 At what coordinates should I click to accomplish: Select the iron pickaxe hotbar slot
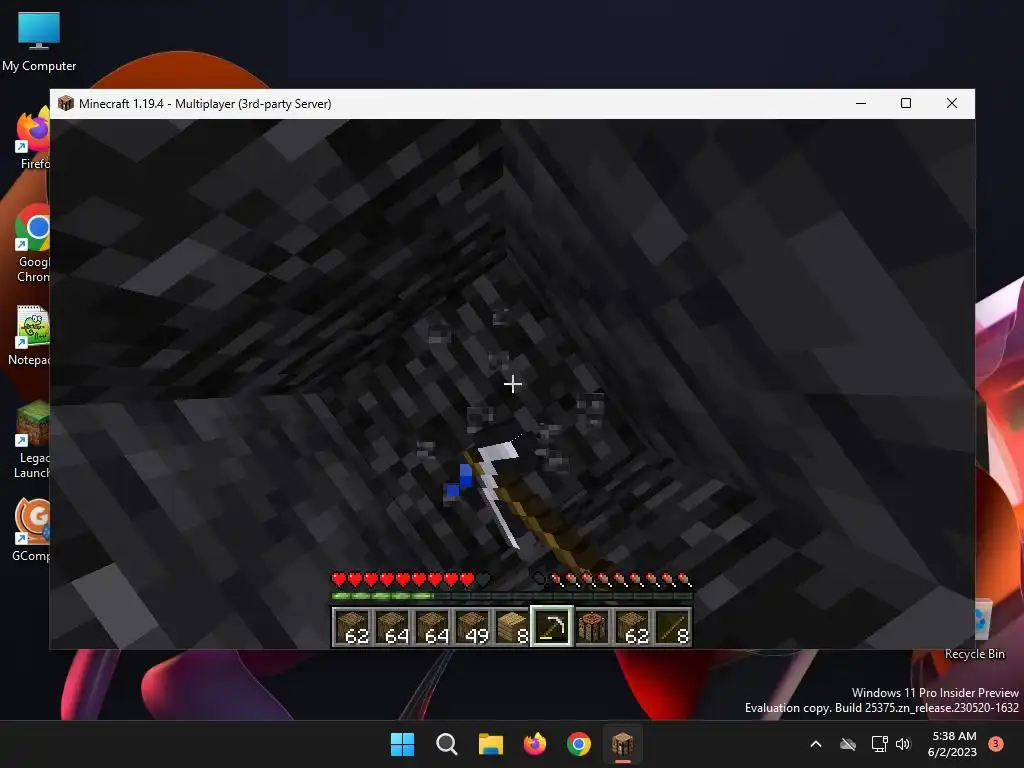(552, 626)
